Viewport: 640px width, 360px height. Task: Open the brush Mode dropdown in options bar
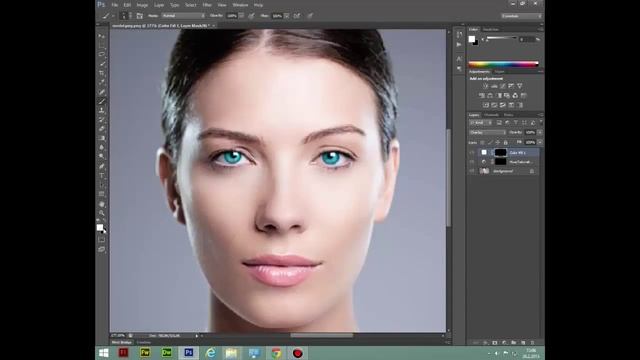point(183,16)
